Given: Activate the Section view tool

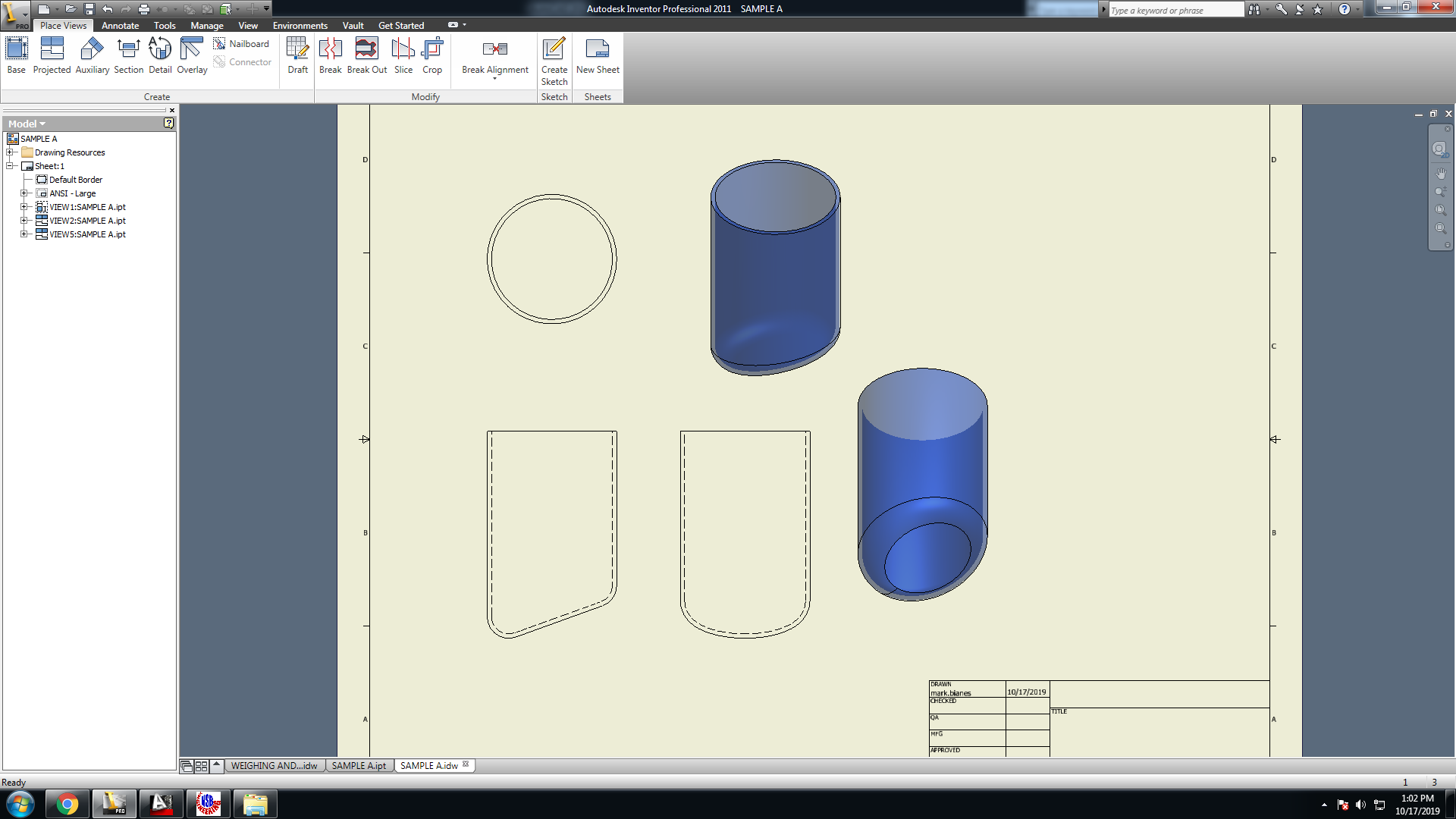Looking at the screenshot, I should click(128, 55).
